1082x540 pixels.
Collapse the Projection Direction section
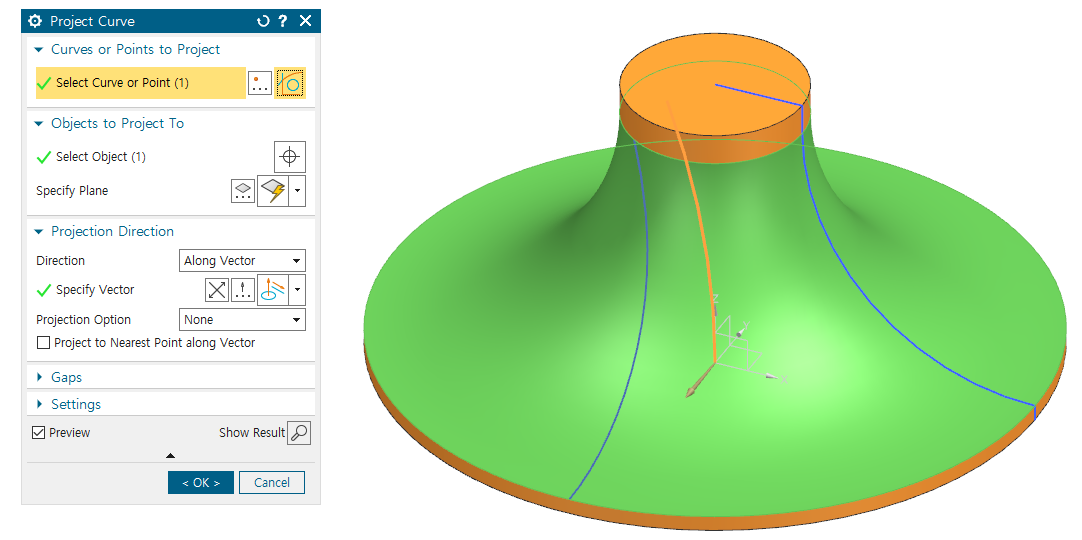pos(40,231)
